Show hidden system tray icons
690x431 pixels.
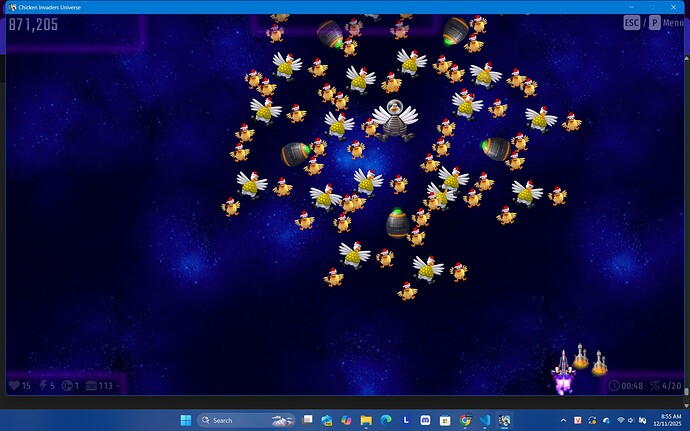[x=563, y=420]
